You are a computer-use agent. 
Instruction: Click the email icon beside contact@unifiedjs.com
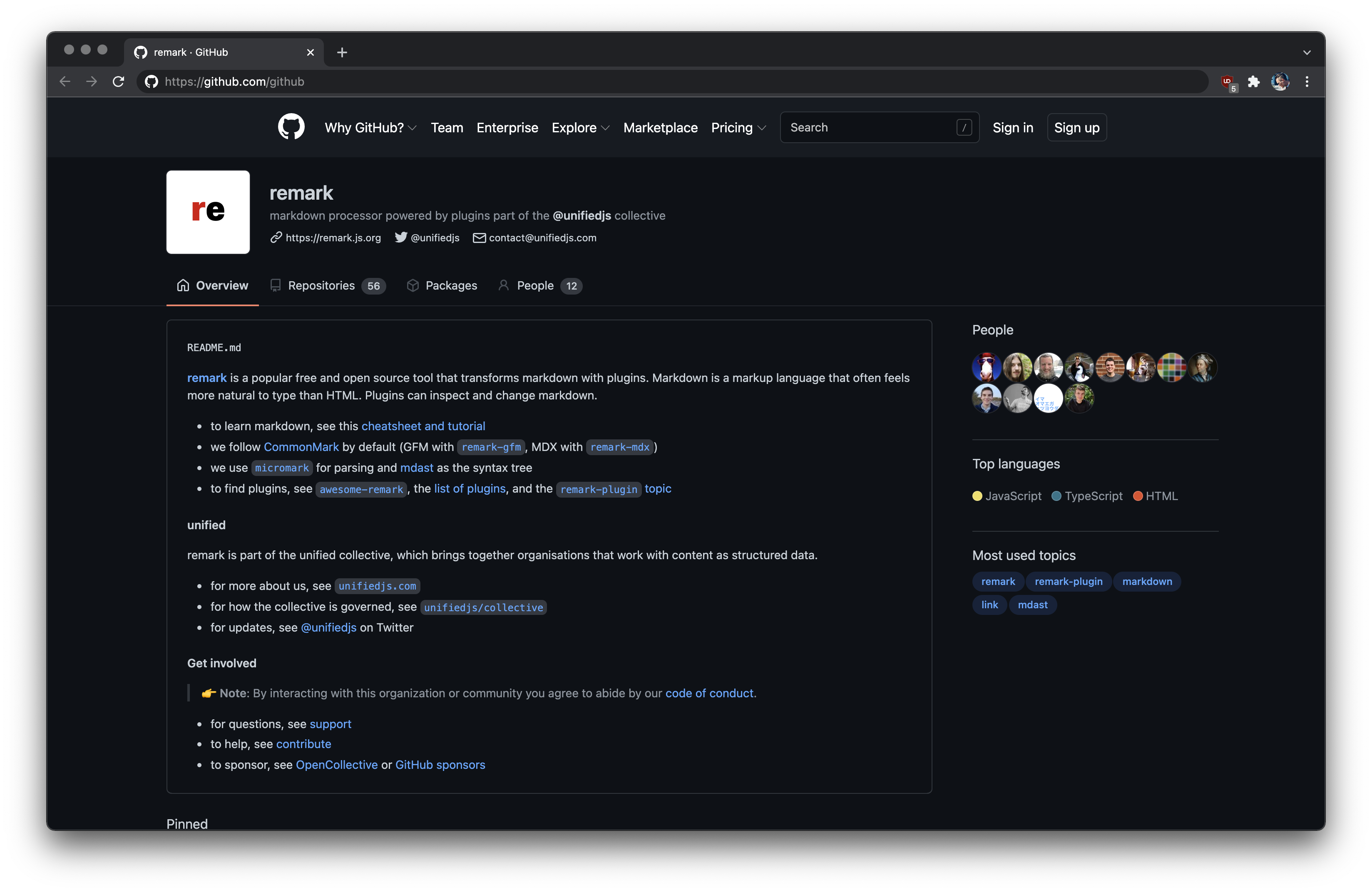[x=478, y=238]
